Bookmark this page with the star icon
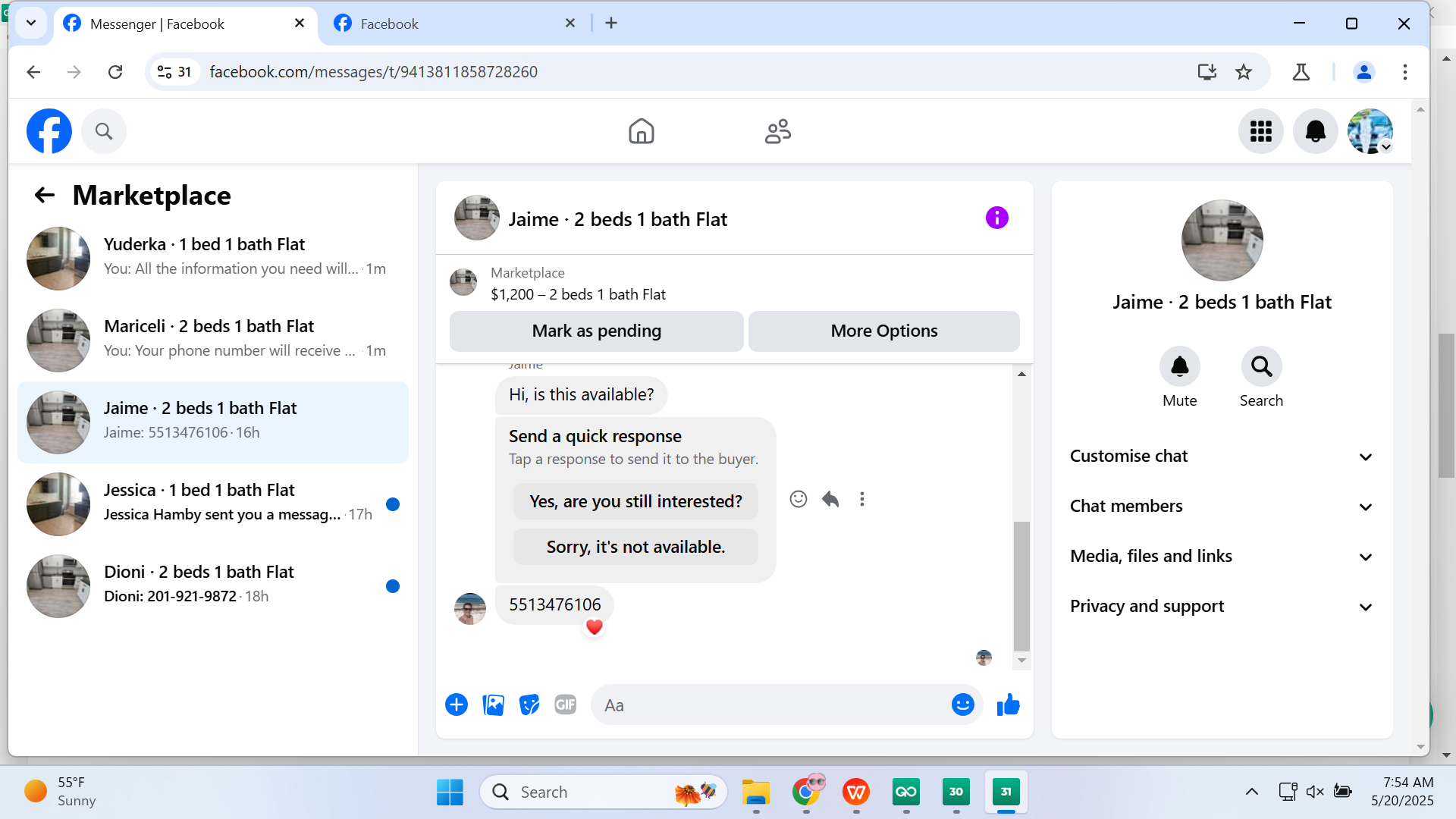 tap(1244, 72)
